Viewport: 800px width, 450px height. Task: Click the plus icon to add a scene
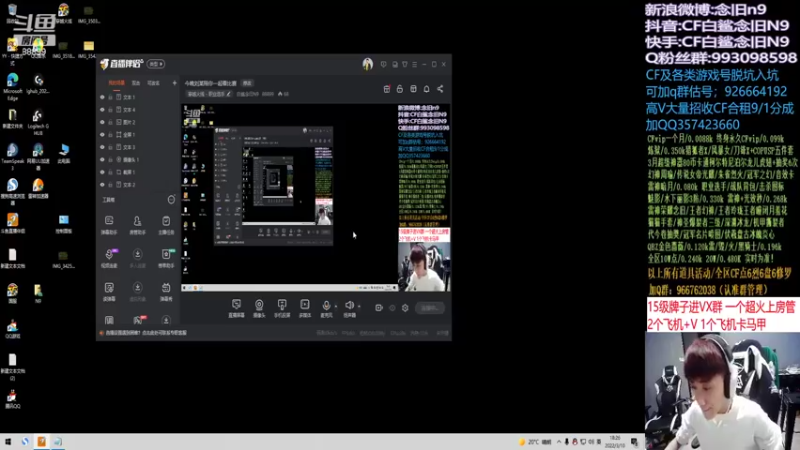coord(174,83)
